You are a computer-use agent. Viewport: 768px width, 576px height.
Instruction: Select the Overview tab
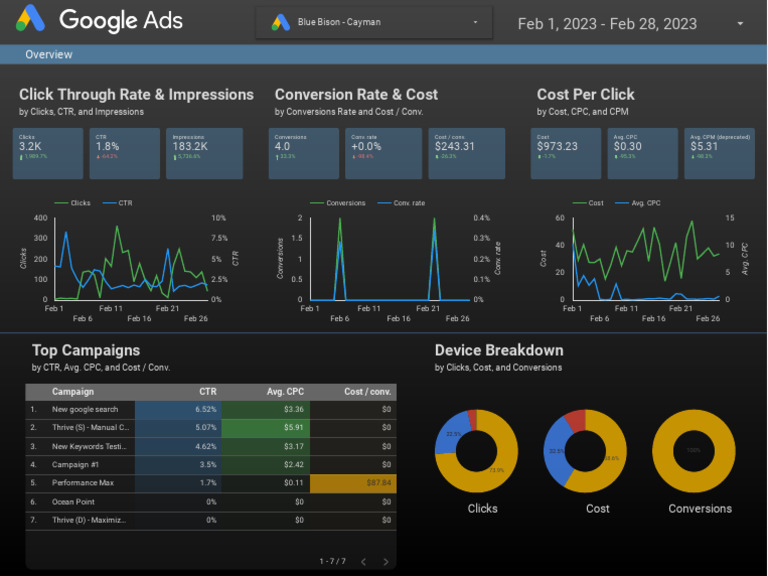[x=48, y=54]
